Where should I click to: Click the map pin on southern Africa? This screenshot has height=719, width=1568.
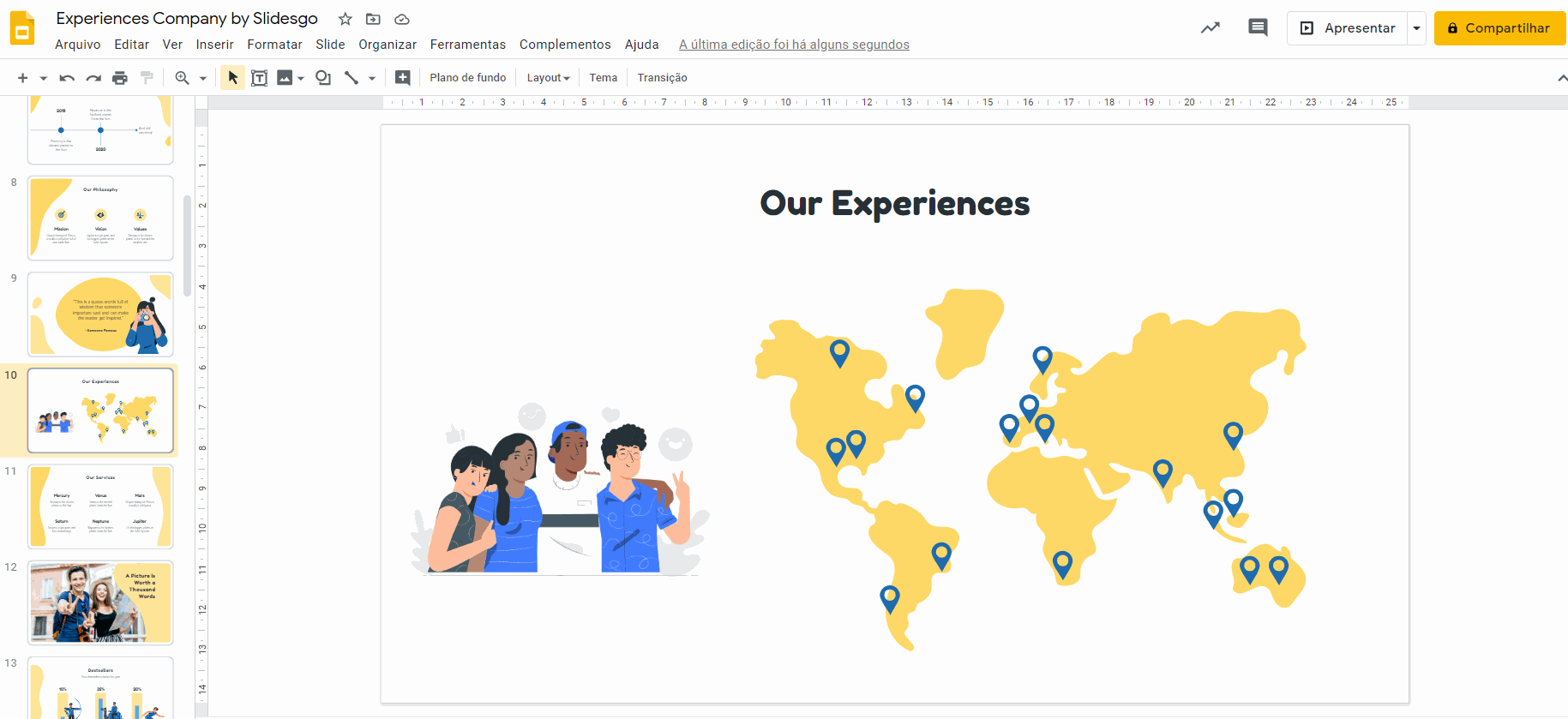[1062, 565]
